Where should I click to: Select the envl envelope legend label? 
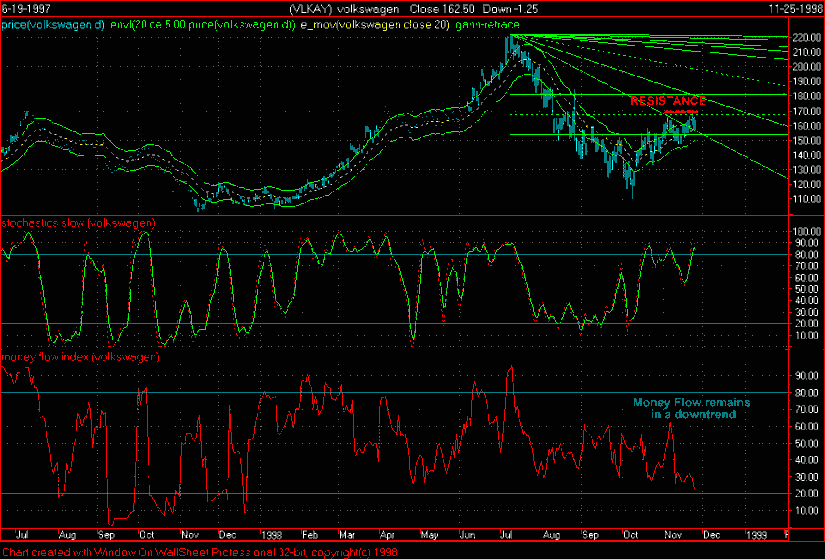[203, 25]
